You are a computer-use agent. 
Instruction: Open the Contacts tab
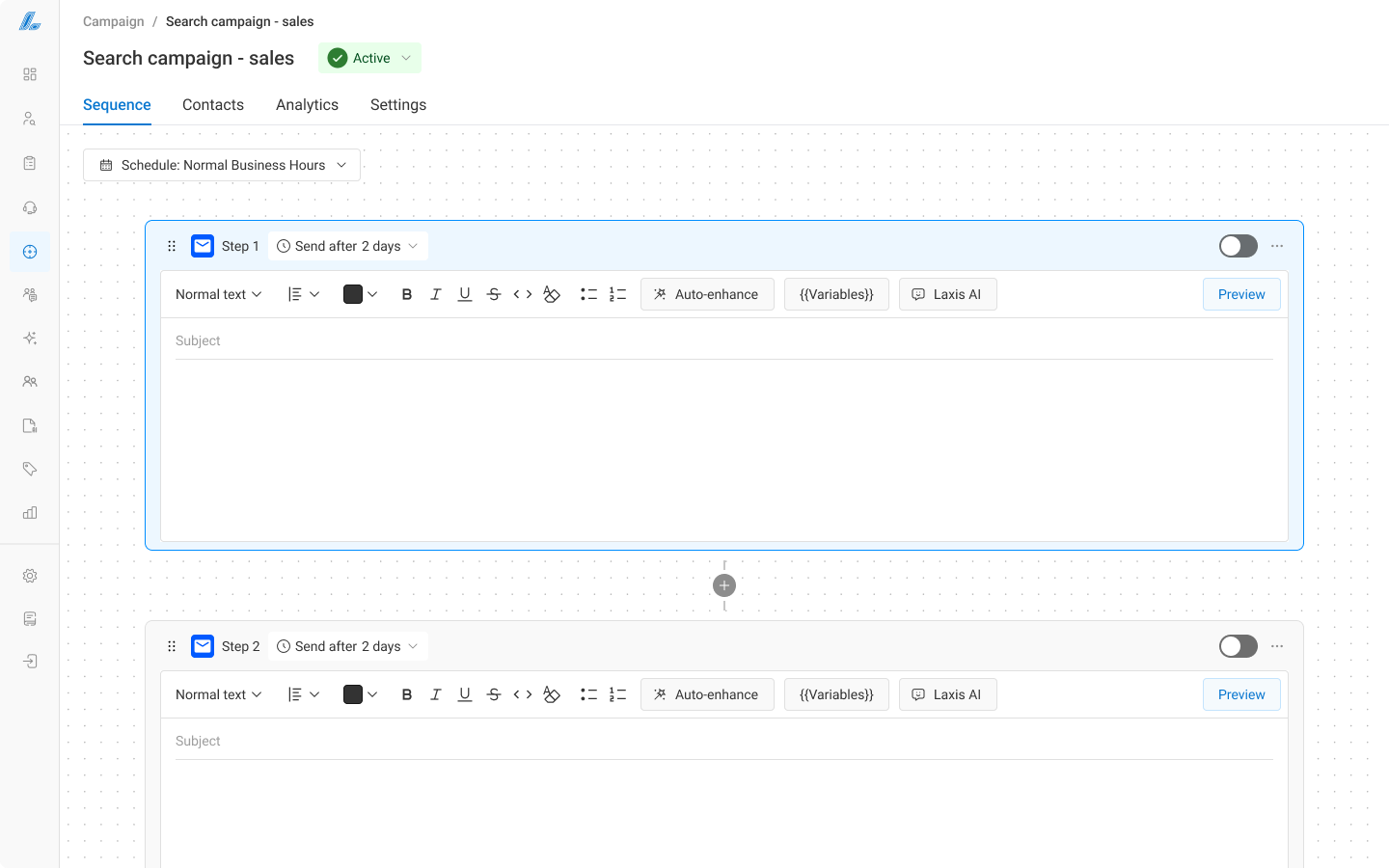click(213, 105)
